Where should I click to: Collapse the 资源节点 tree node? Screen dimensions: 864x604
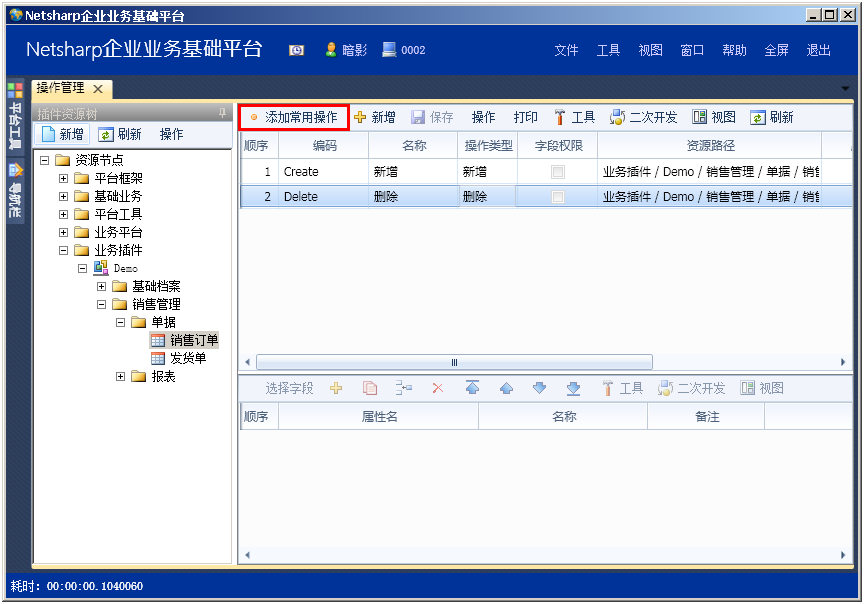point(45,160)
